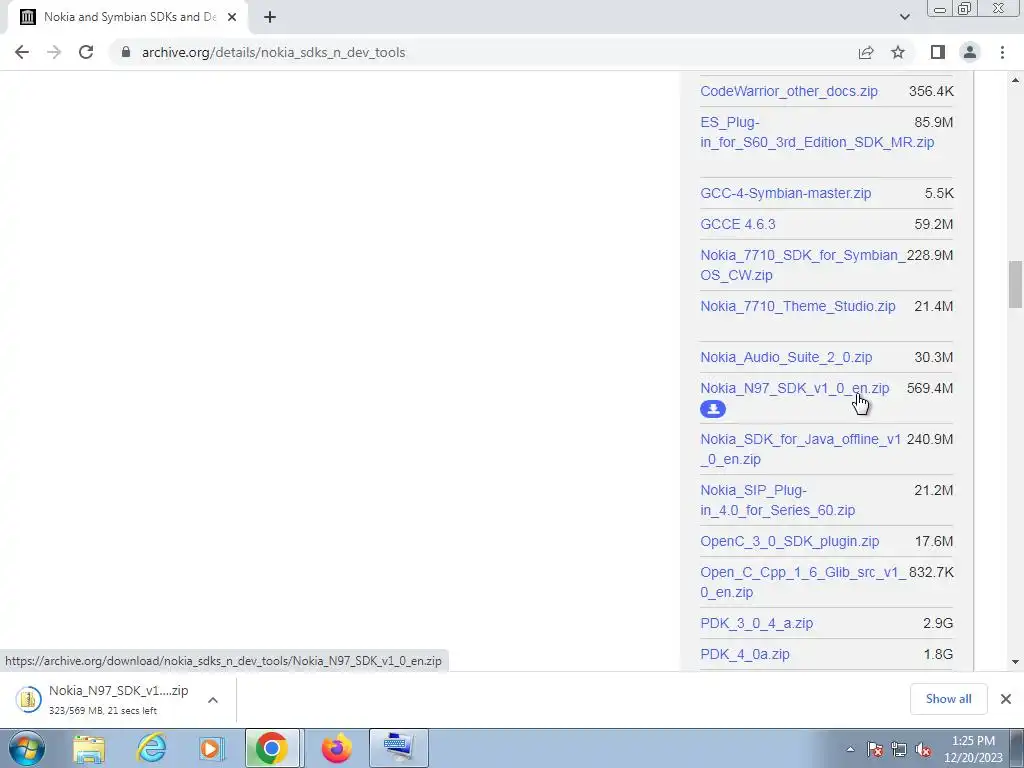The height and width of the screenshot is (768, 1024).
Task: Open the Chrome profile avatar menu
Action: tap(970, 52)
